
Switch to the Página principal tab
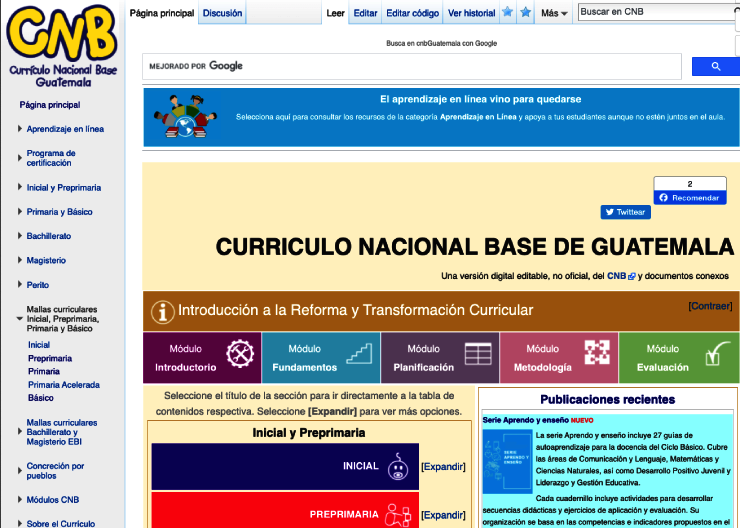click(162, 13)
